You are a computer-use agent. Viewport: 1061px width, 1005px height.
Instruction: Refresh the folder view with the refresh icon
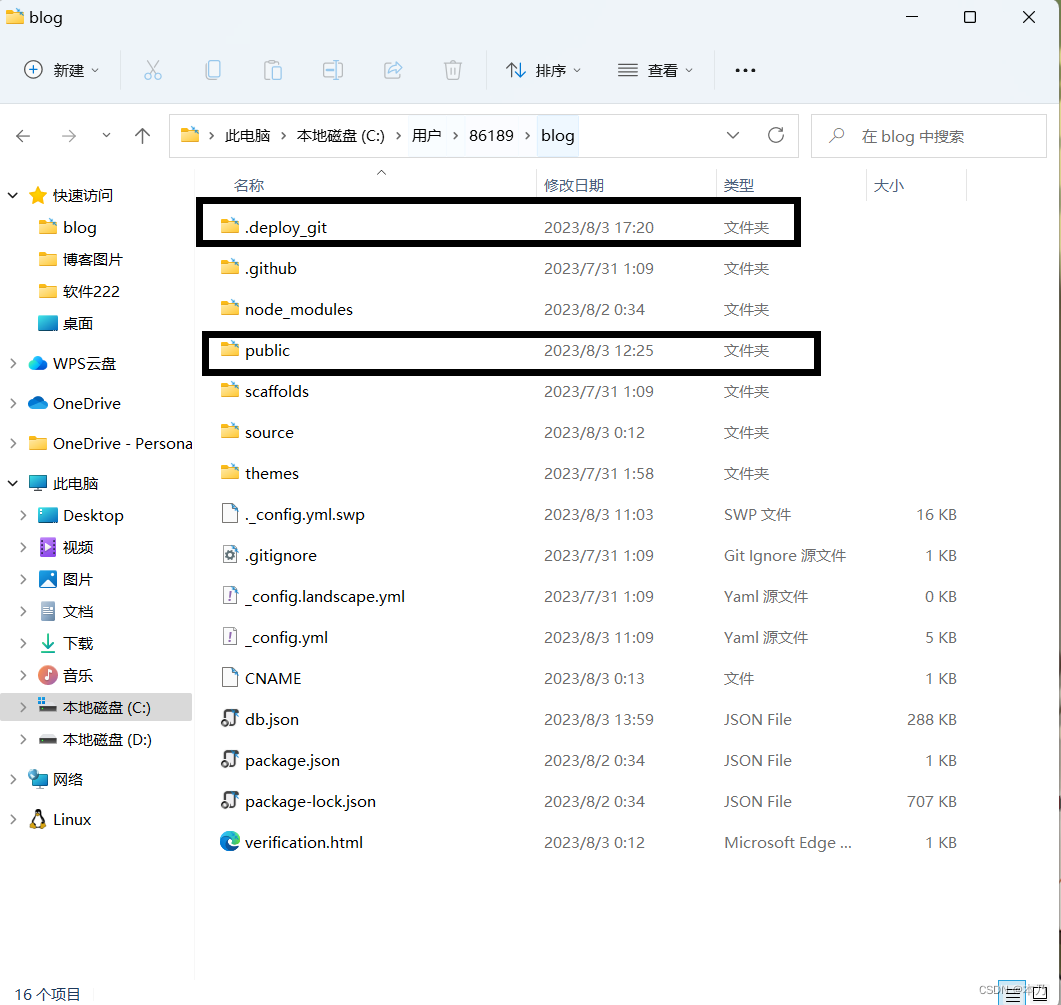pos(776,135)
